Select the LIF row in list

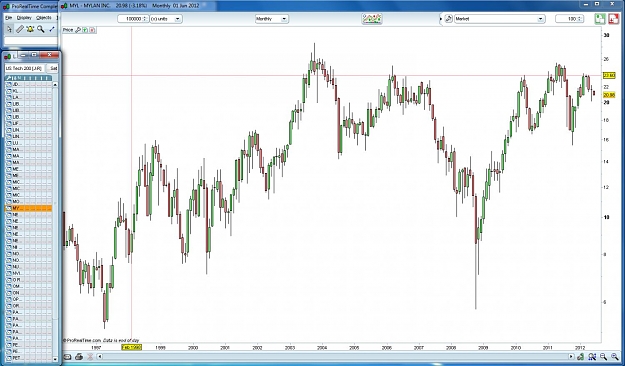coord(28,124)
